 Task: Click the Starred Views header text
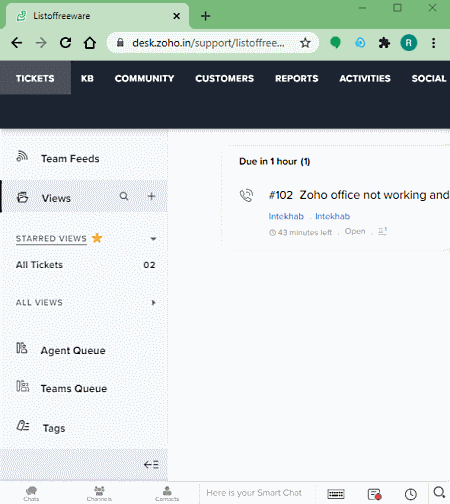click(51, 239)
